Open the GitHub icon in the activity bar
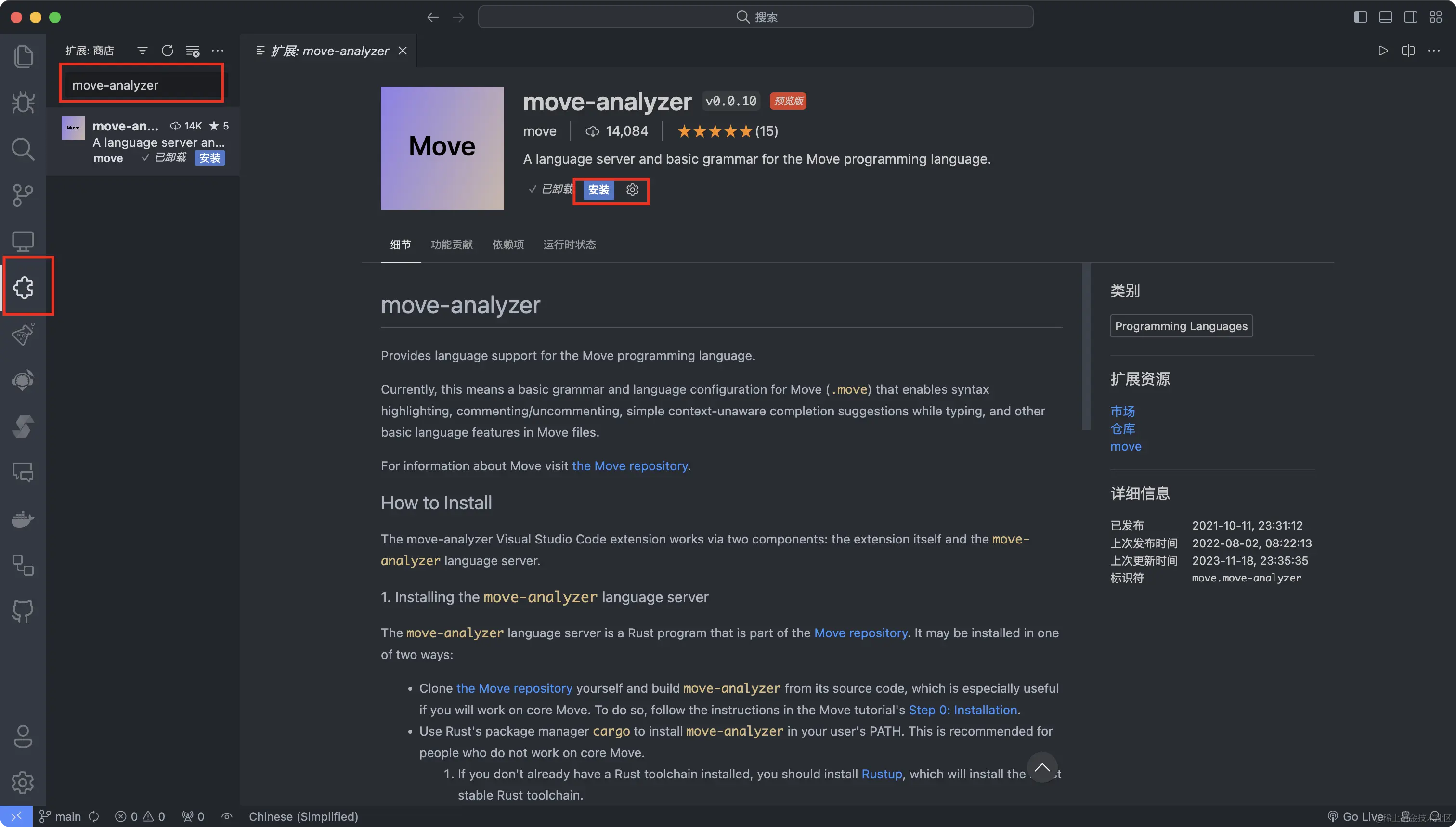This screenshot has height=827, width=1456. click(x=23, y=611)
